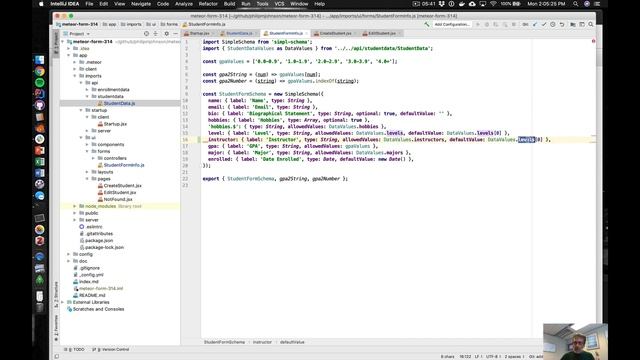
Task: Collapse the imports folder
Action: pos(75,76)
